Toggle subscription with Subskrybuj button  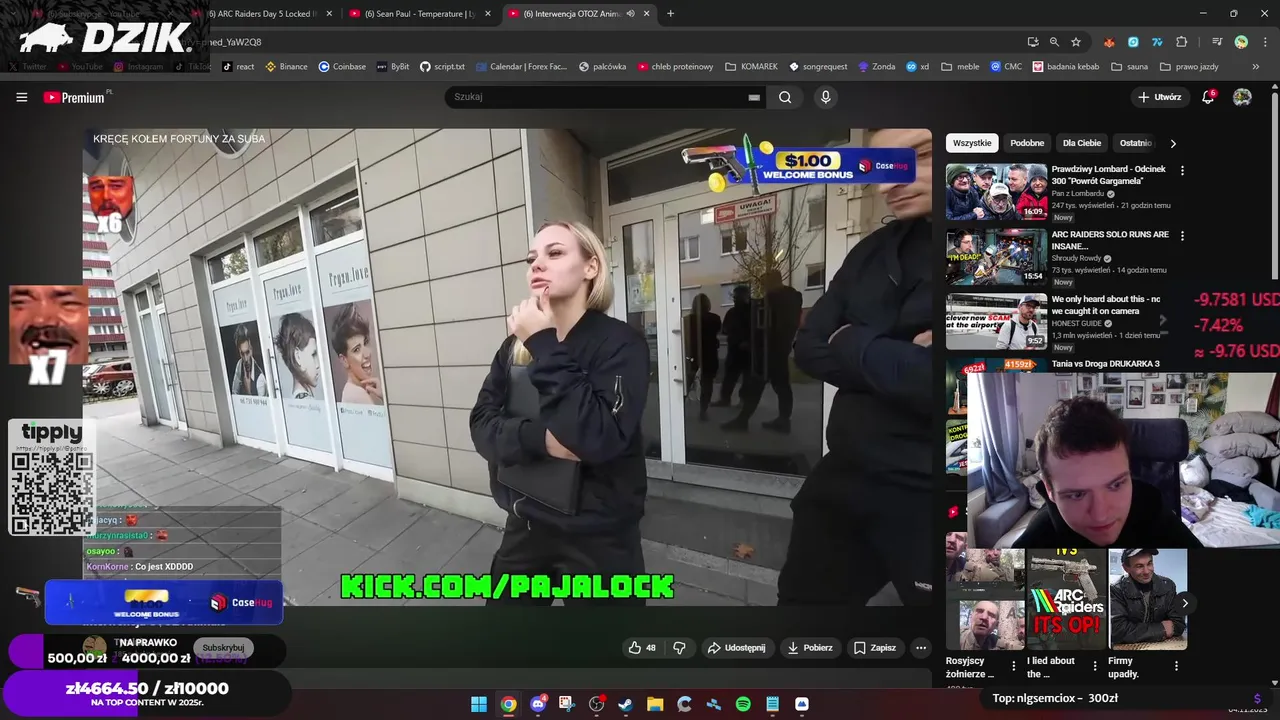(x=223, y=648)
